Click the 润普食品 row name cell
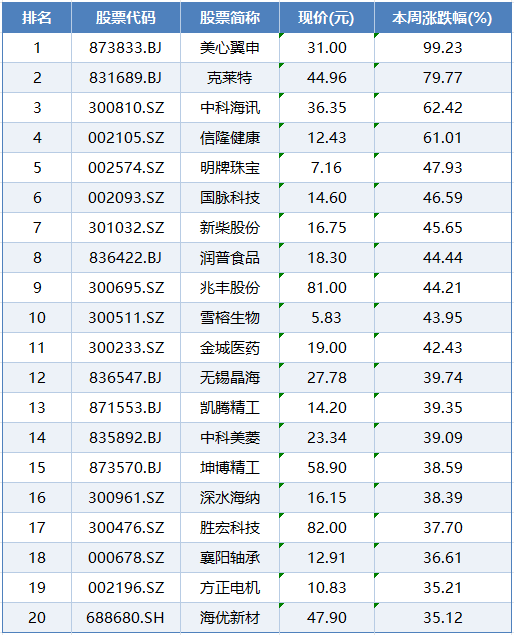This screenshot has height=635, width=514. pos(230,258)
